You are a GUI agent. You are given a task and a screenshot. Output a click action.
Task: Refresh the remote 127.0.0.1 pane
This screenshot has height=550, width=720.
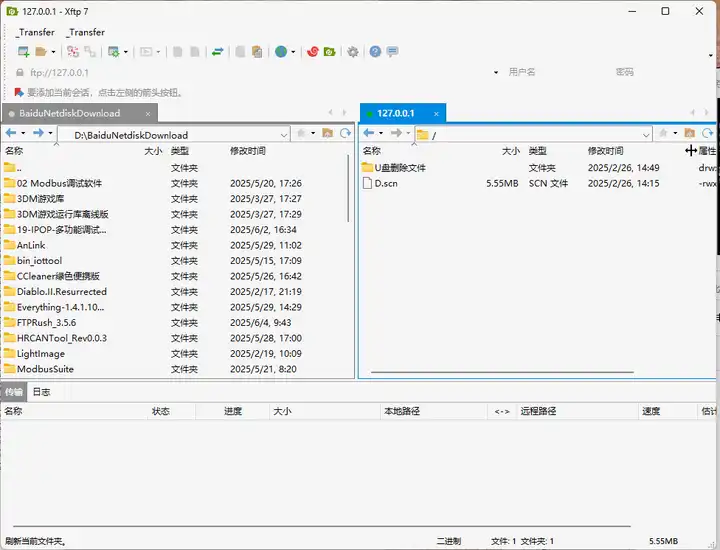[x=708, y=133]
